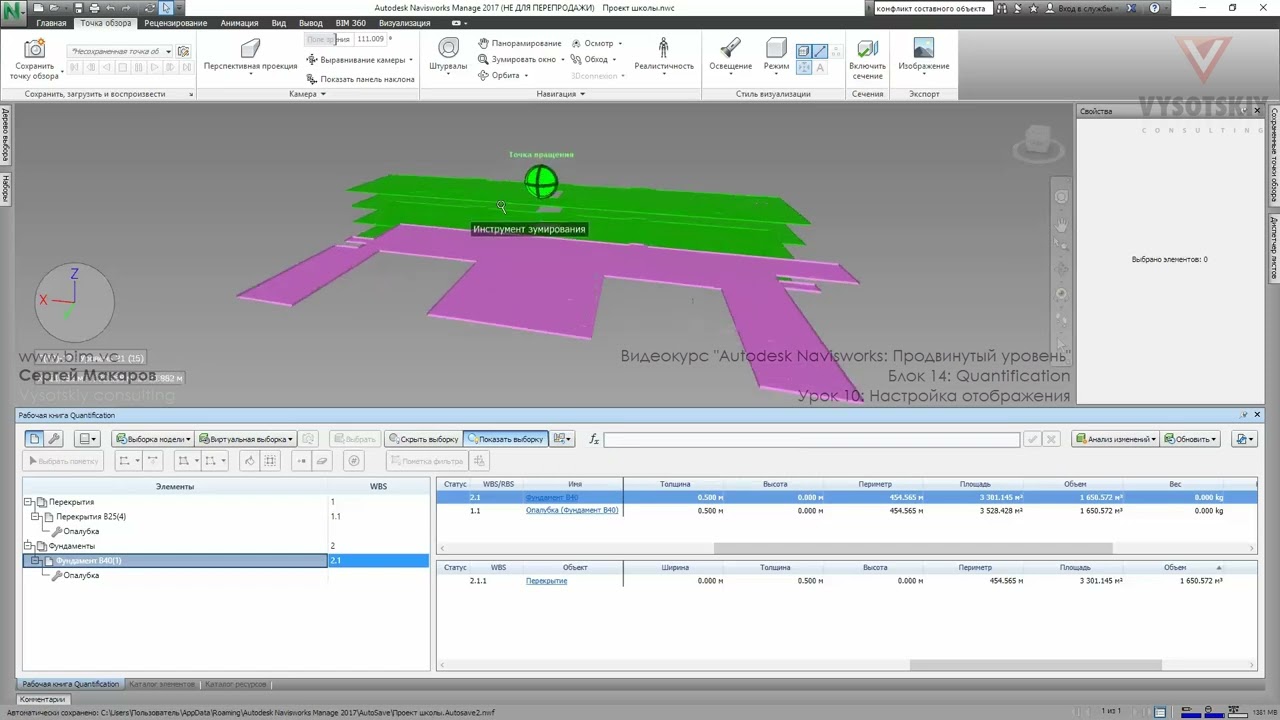Switch to Каталог ресурсов tab
This screenshot has width=1280, height=720.
[x=236, y=684]
